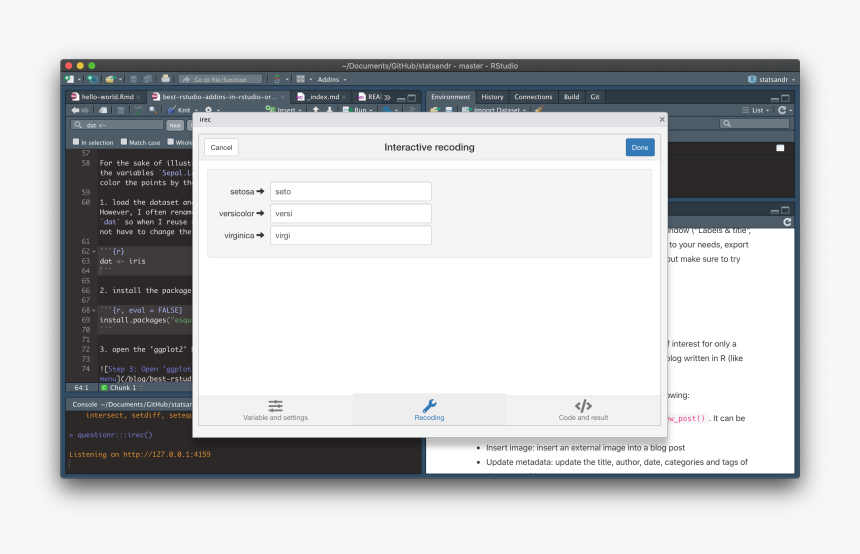Run spell check with the ABC icon
Screen dimensions: 860x554
pos(138,110)
